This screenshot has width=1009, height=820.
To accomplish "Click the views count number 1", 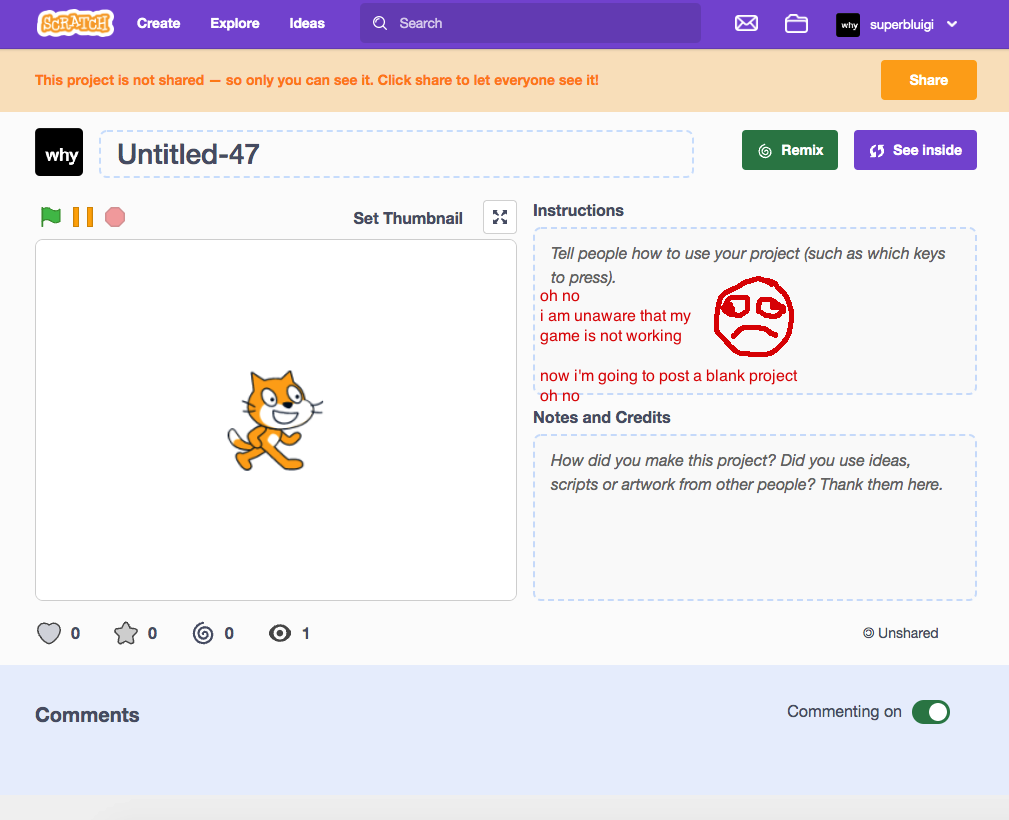I will point(306,633).
